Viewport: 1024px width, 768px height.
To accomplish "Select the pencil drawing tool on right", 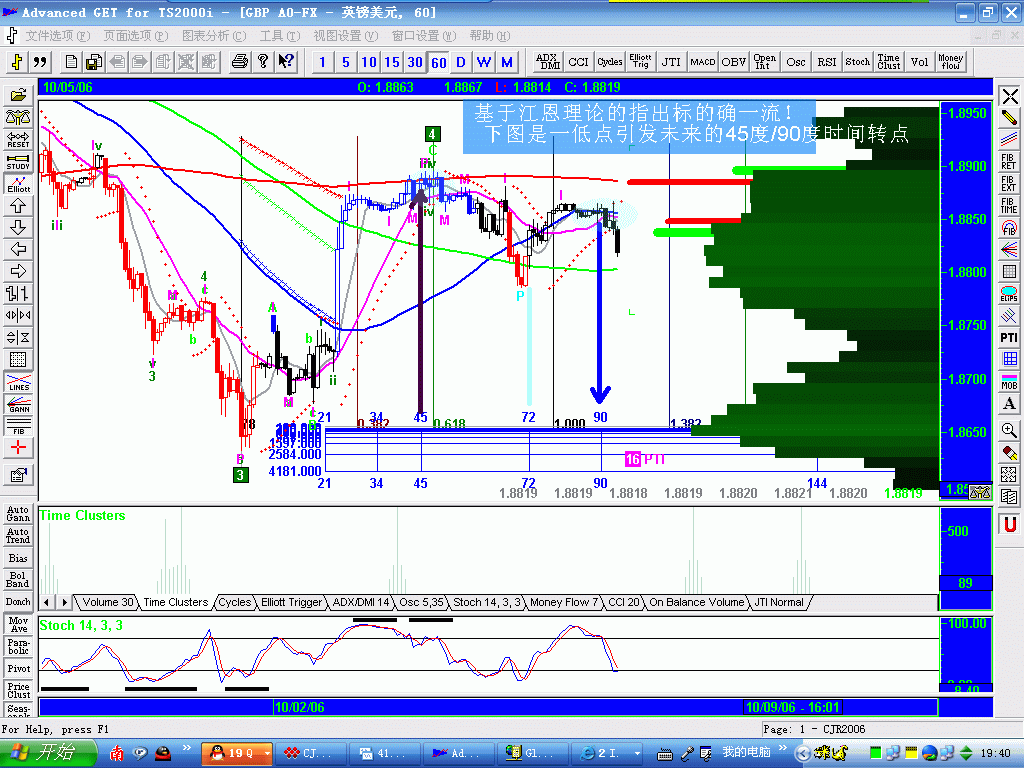I will pyautogui.click(x=1009, y=118).
